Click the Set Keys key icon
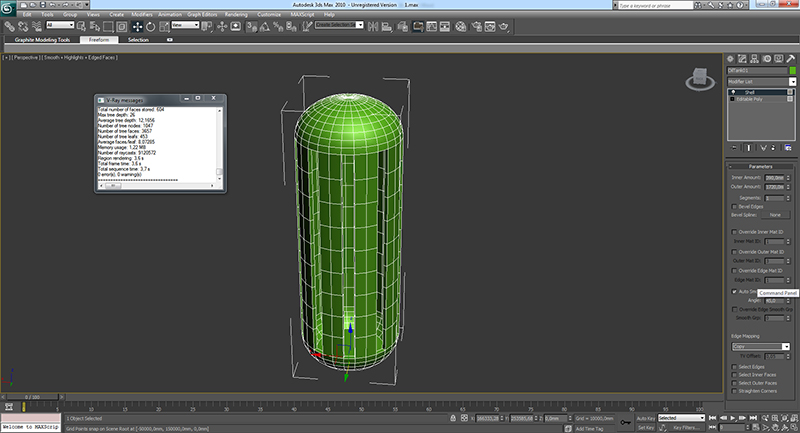800x433 pixels. pos(625,422)
